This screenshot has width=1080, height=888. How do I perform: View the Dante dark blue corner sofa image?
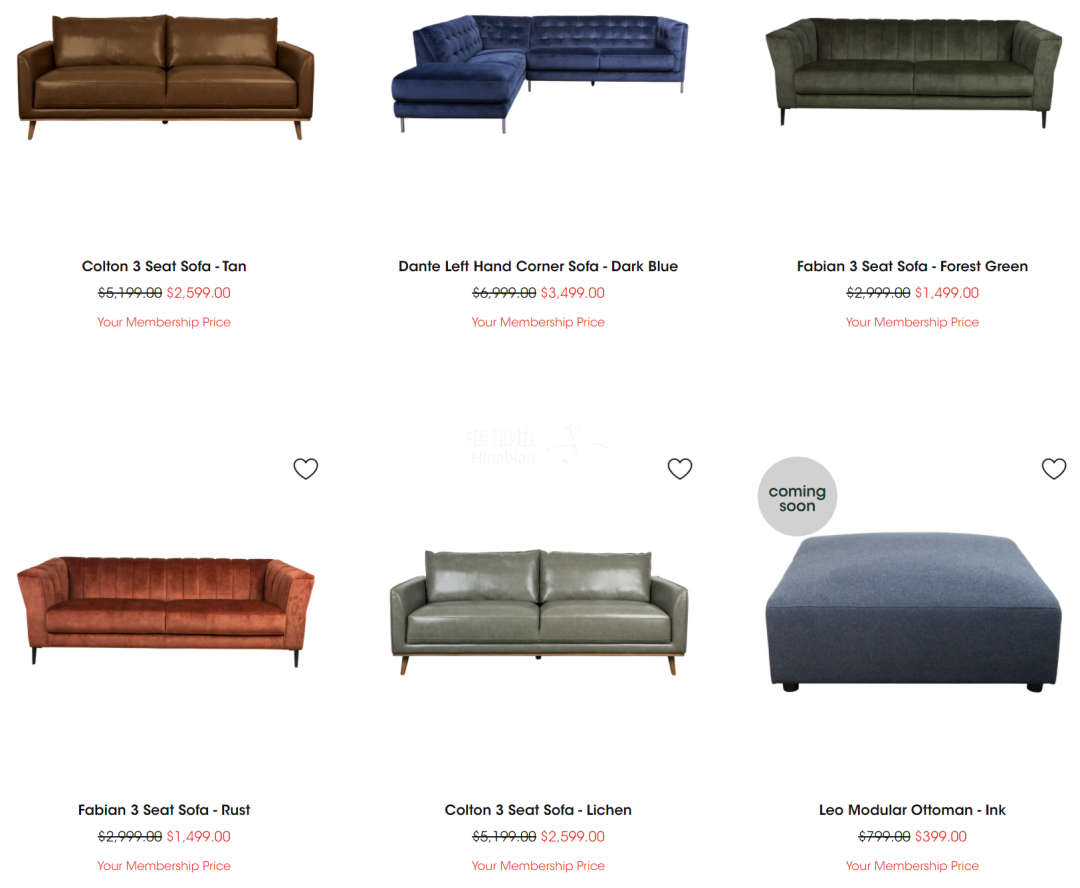click(x=539, y=74)
